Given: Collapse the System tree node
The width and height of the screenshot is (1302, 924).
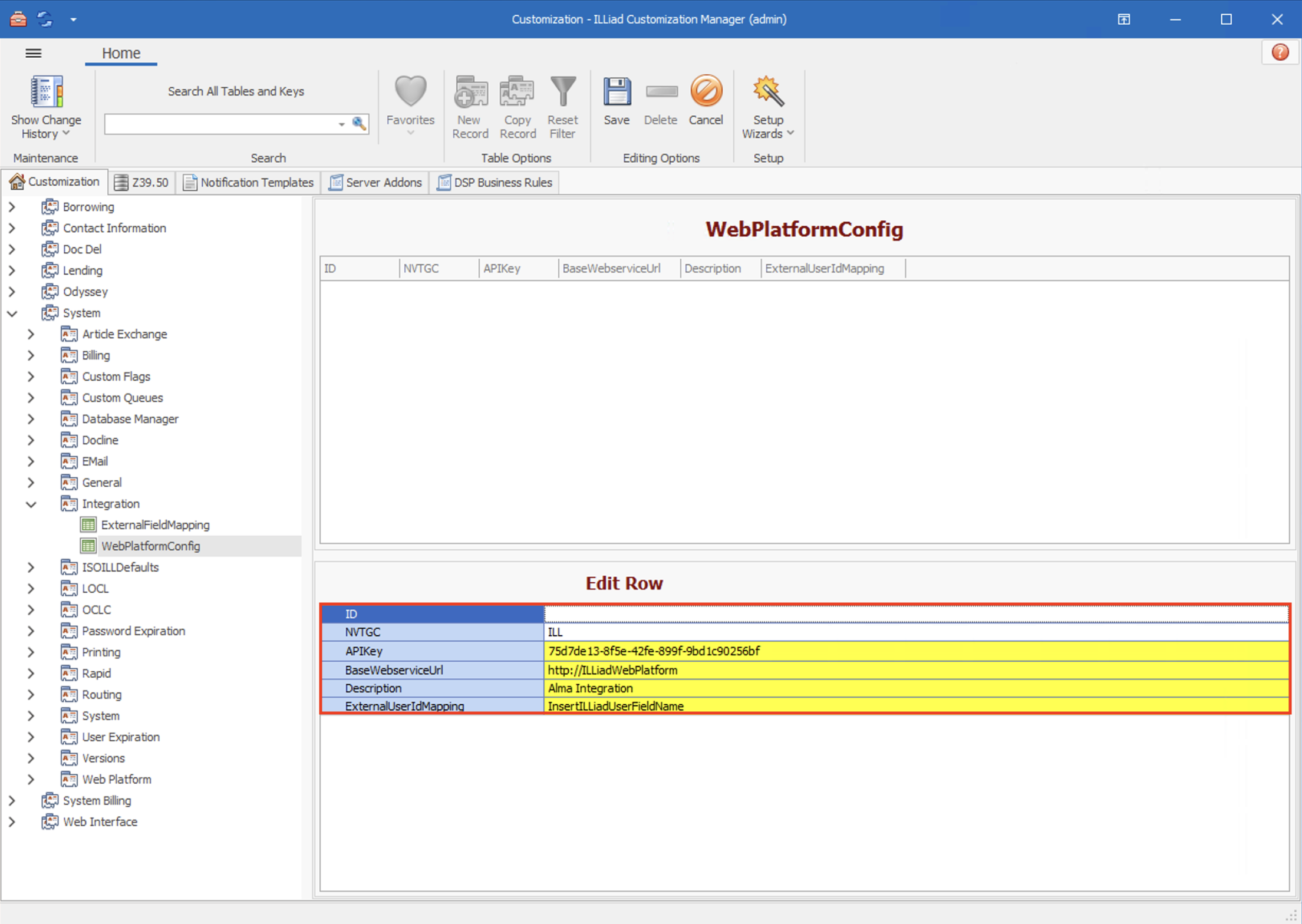Looking at the screenshot, I should [12, 313].
